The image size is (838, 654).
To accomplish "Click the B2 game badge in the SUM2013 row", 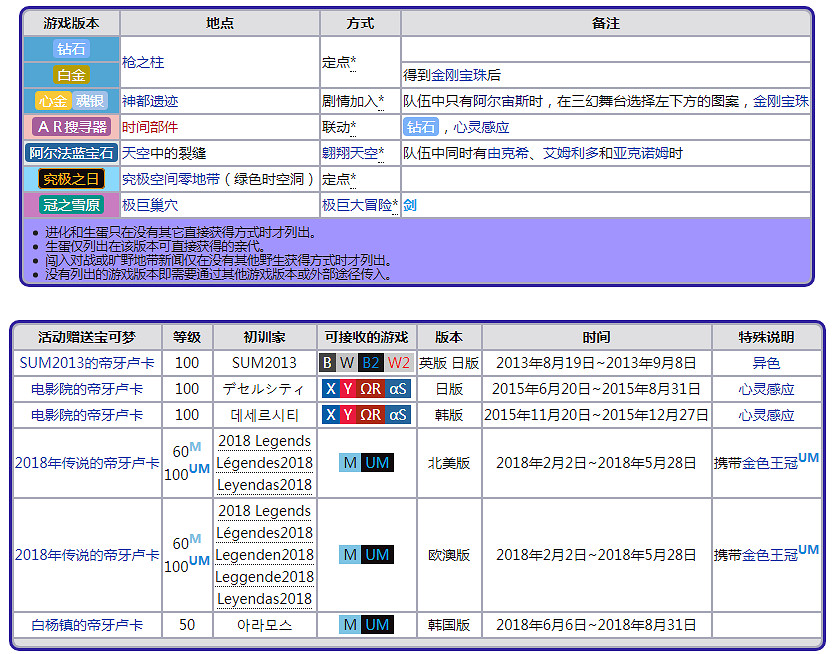I will [371, 363].
